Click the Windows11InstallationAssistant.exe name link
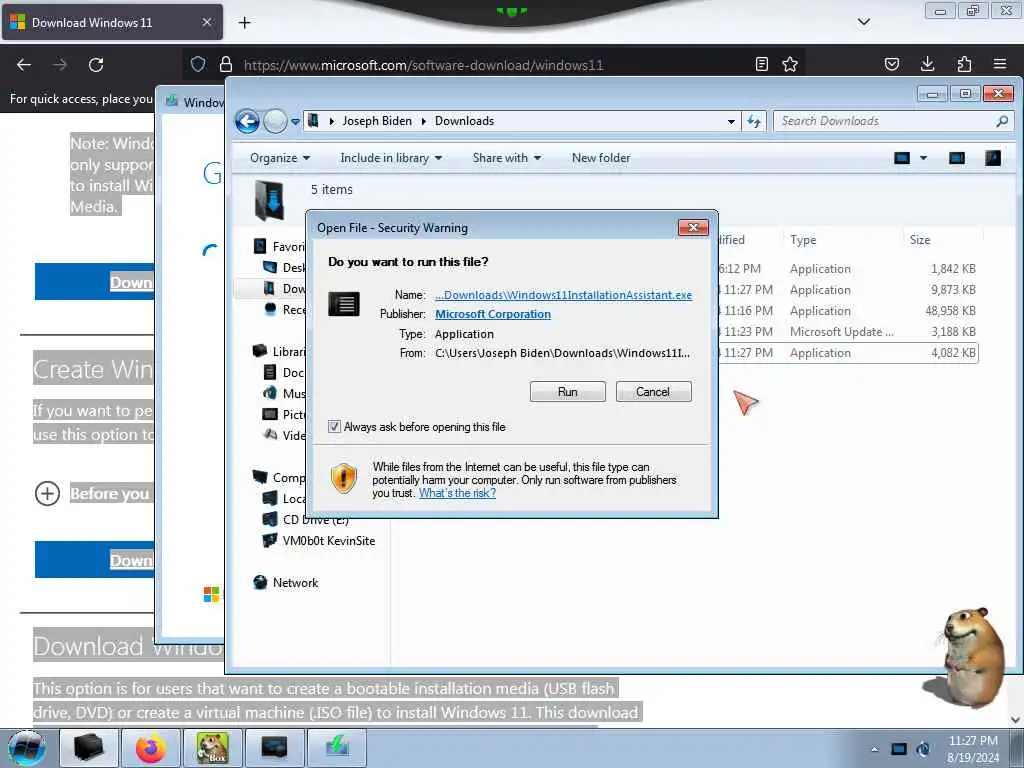Viewport: 1024px width, 768px height. pyautogui.click(x=564, y=295)
